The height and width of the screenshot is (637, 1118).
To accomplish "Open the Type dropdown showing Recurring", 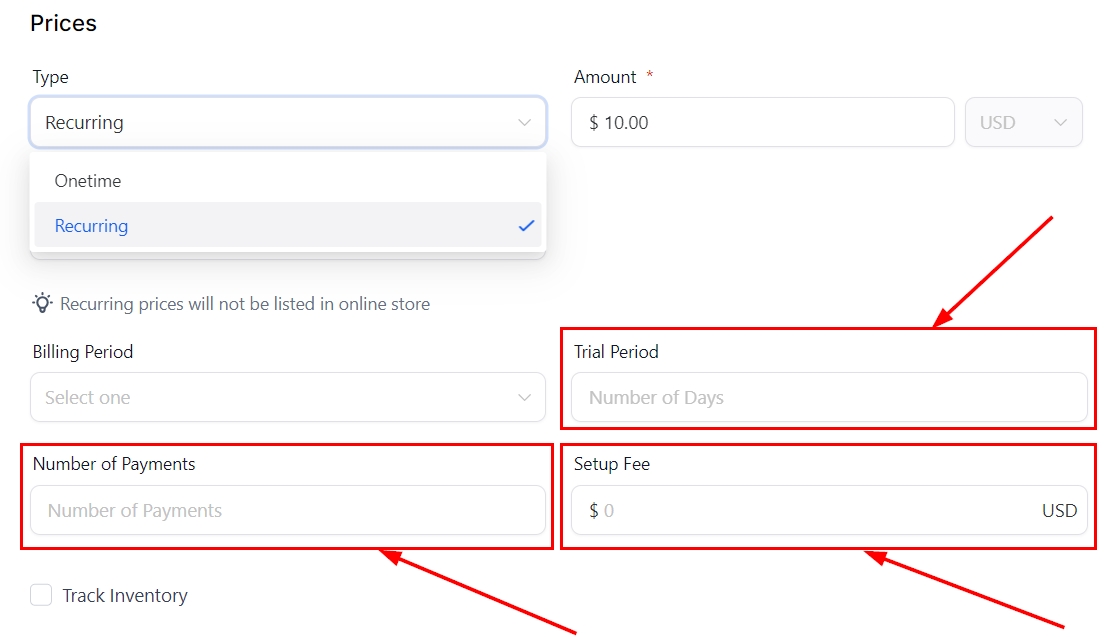I will (x=270, y=123).
